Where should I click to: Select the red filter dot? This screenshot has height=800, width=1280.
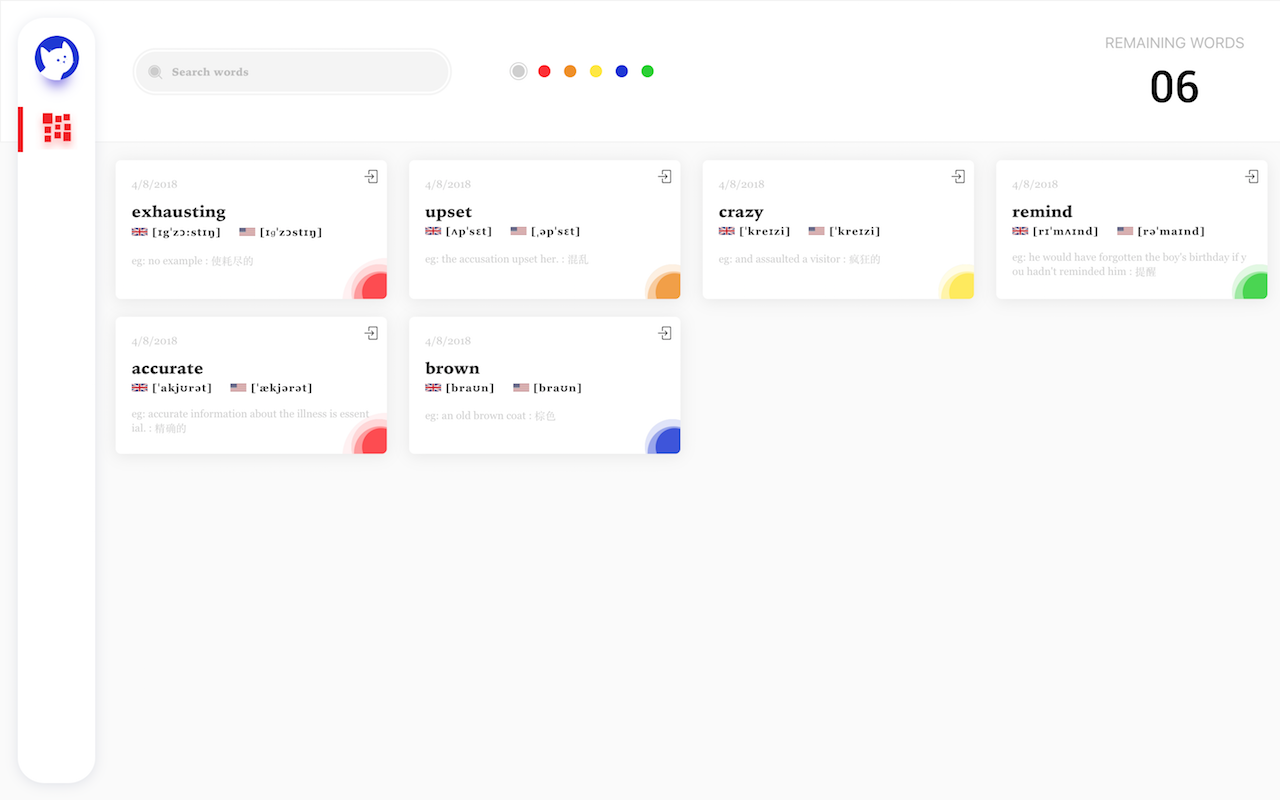click(x=544, y=71)
